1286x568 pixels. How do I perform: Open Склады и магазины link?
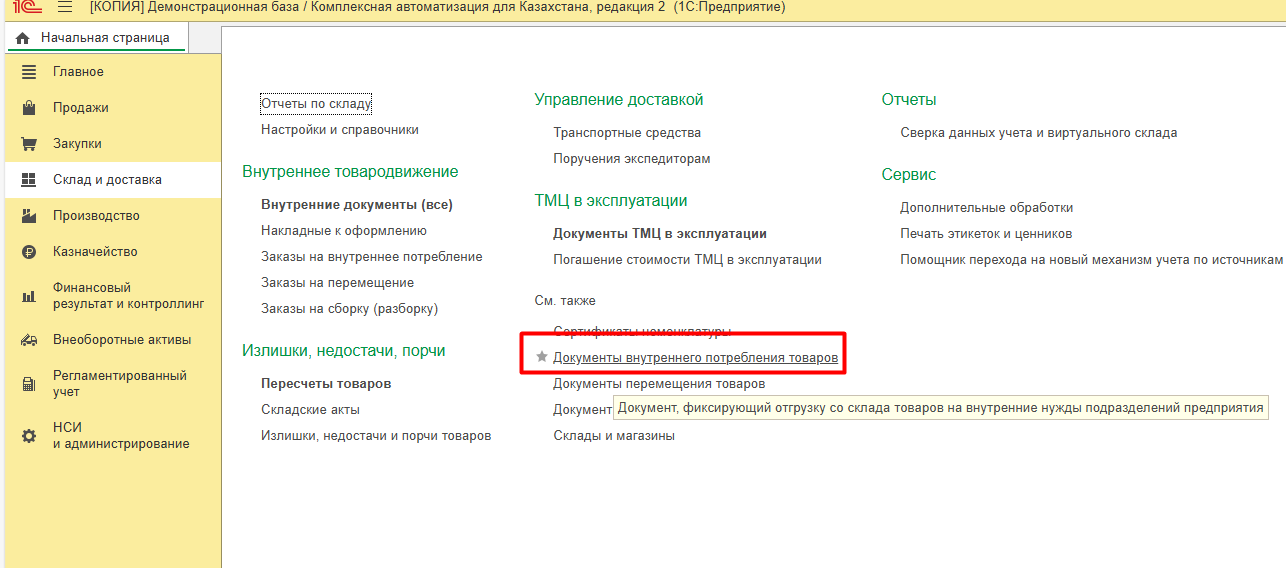pos(614,435)
